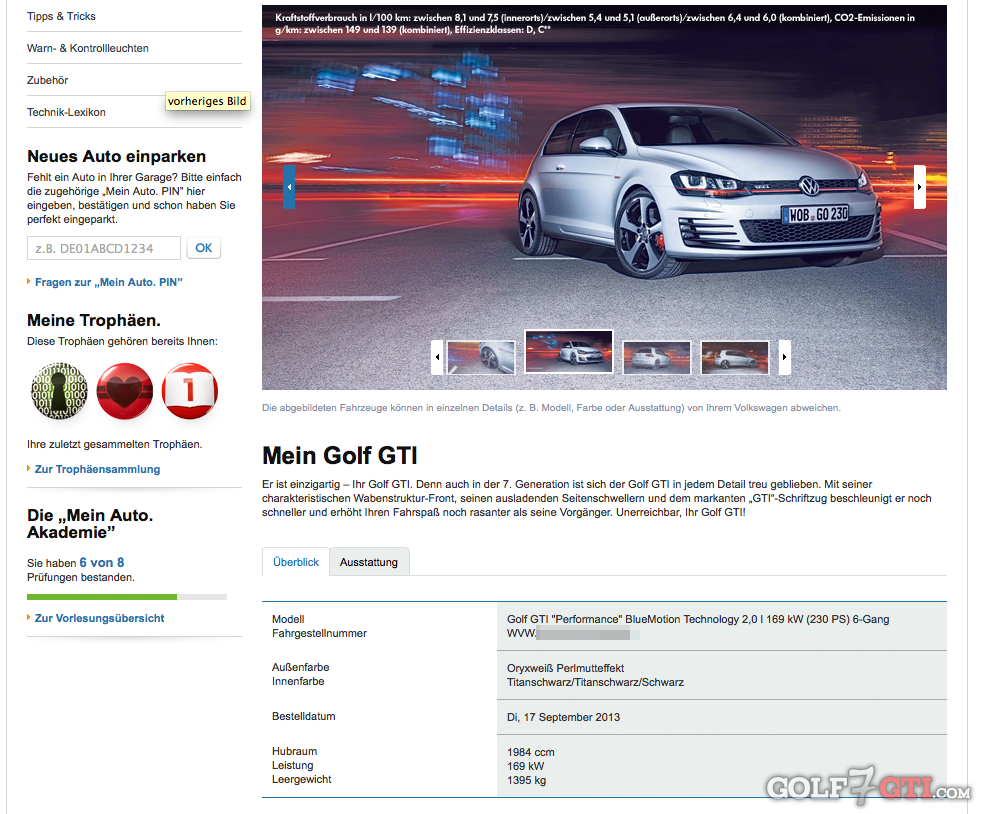Click the "Außenfarbe" row label
The height and width of the screenshot is (814, 981).
coord(300,667)
